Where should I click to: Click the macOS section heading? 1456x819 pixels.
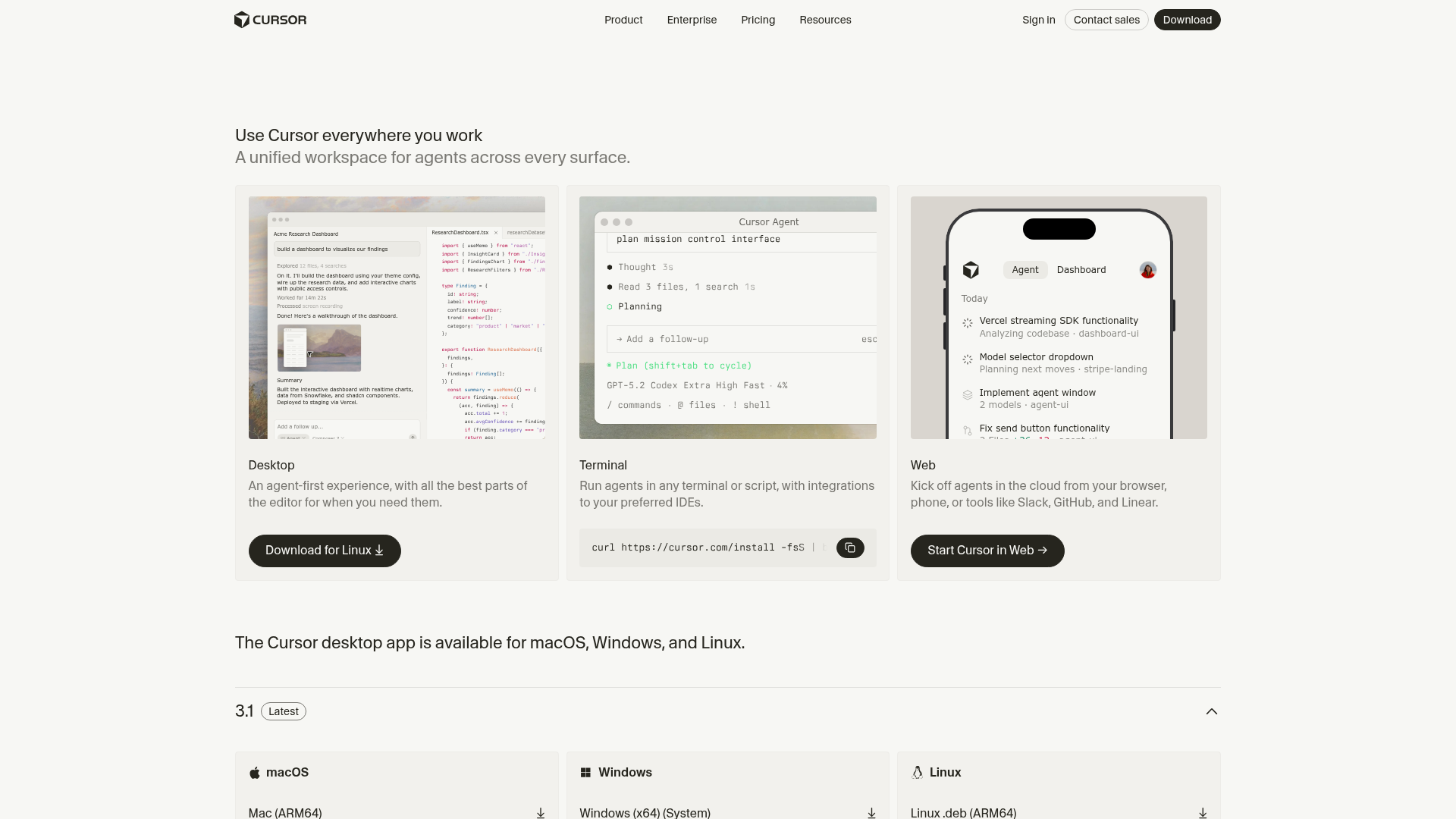pyautogui.click(x=287, y=773)
